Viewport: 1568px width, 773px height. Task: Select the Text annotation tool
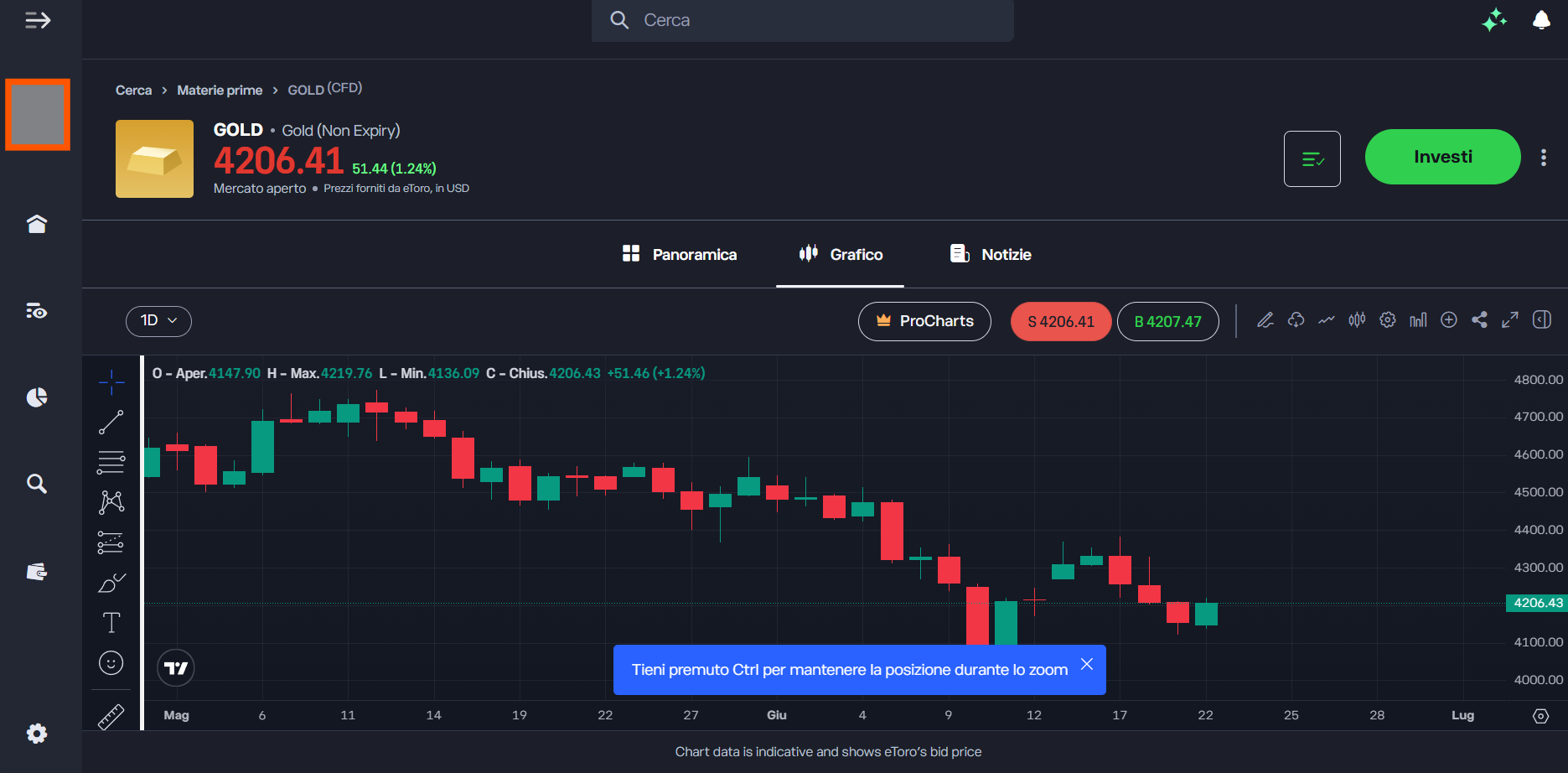click(111, 623)
